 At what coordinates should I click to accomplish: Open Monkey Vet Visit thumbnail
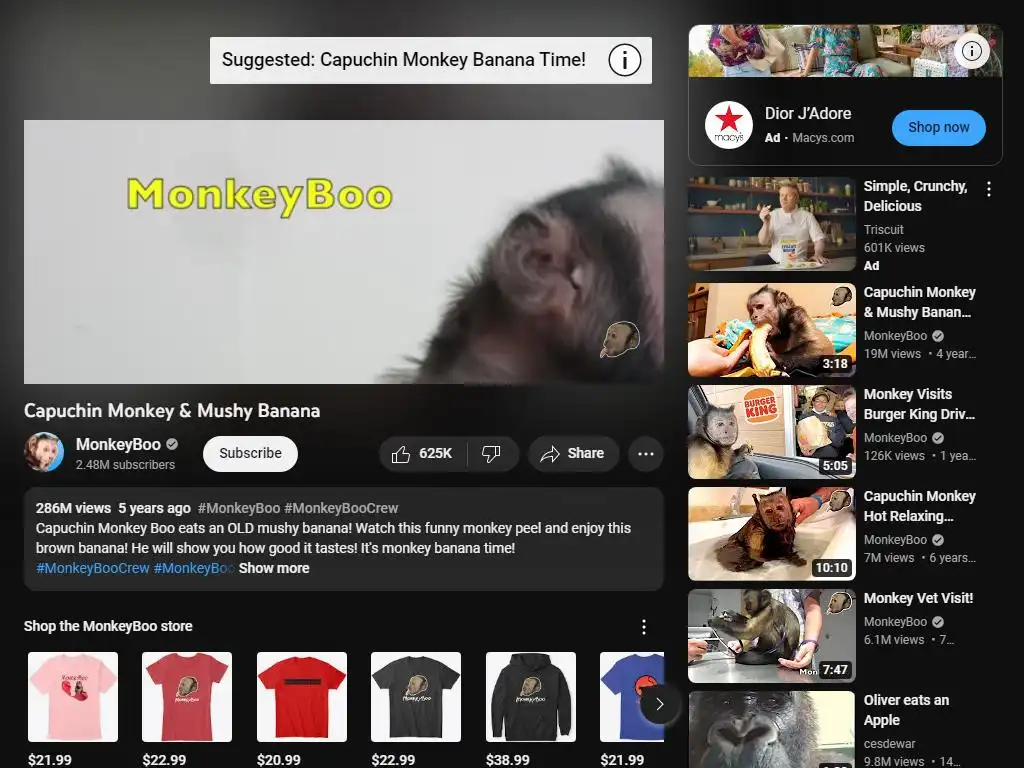click(771, 635)
